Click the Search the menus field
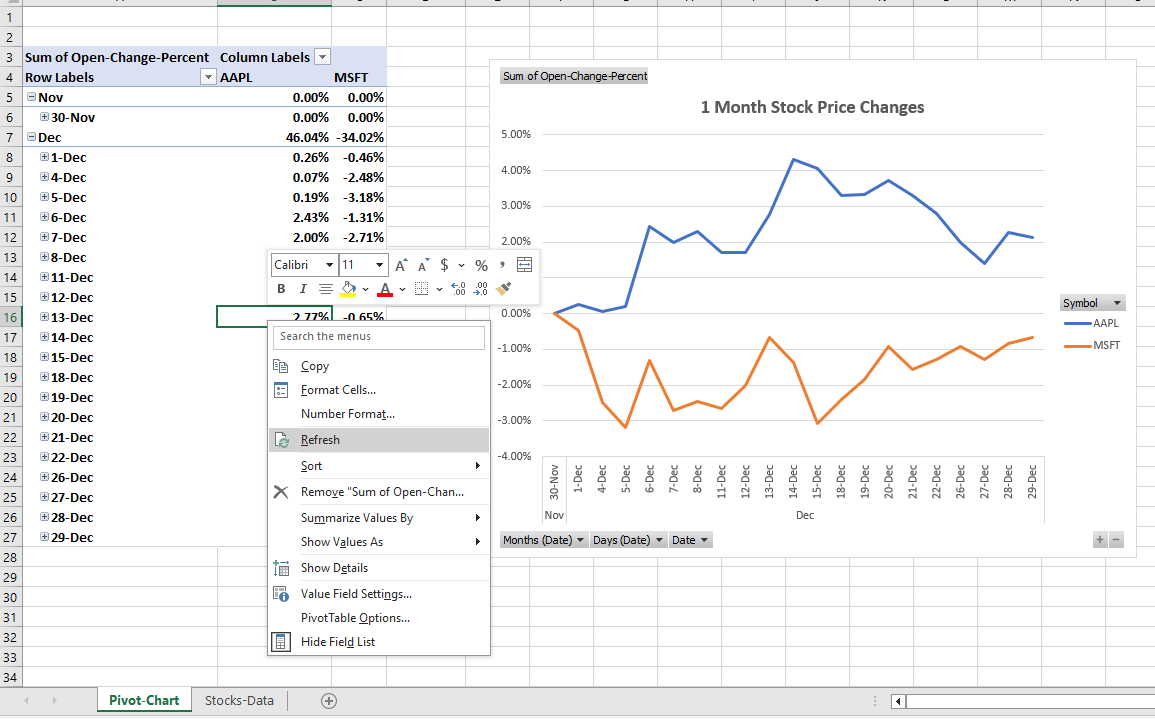Screen dimensions: 1155x719 pyautogui.click(x=379, y=337)
